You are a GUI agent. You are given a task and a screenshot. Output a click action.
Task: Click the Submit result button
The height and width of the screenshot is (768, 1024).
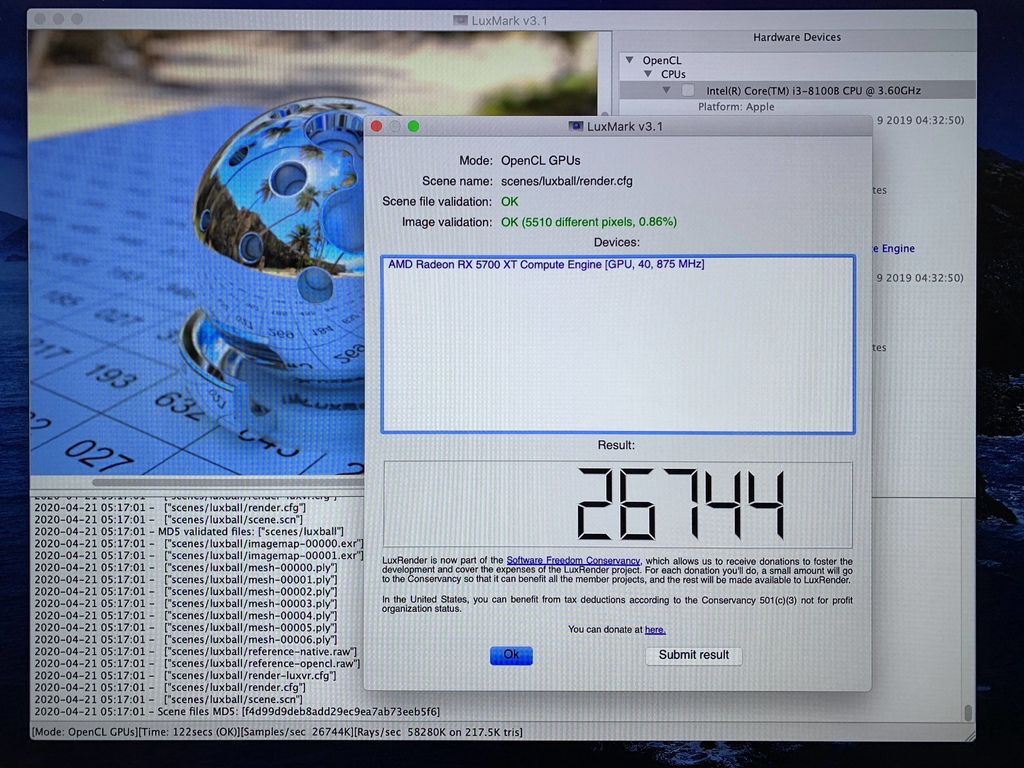pyautogui.click(x=694, y=655)
